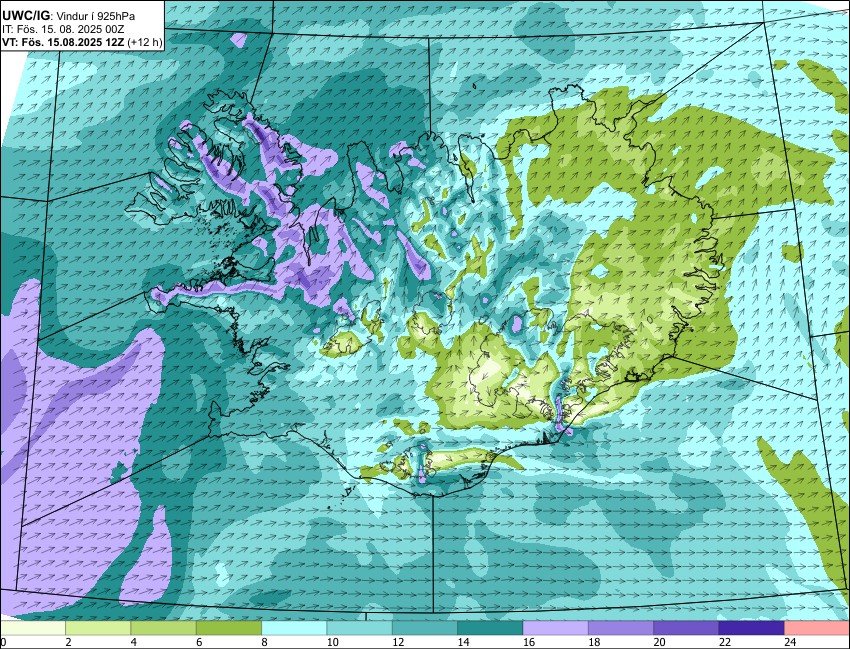
Task: Click the 'UWC/IG: Vindur í 925hPa' title
Action: [x=68, y=16]
